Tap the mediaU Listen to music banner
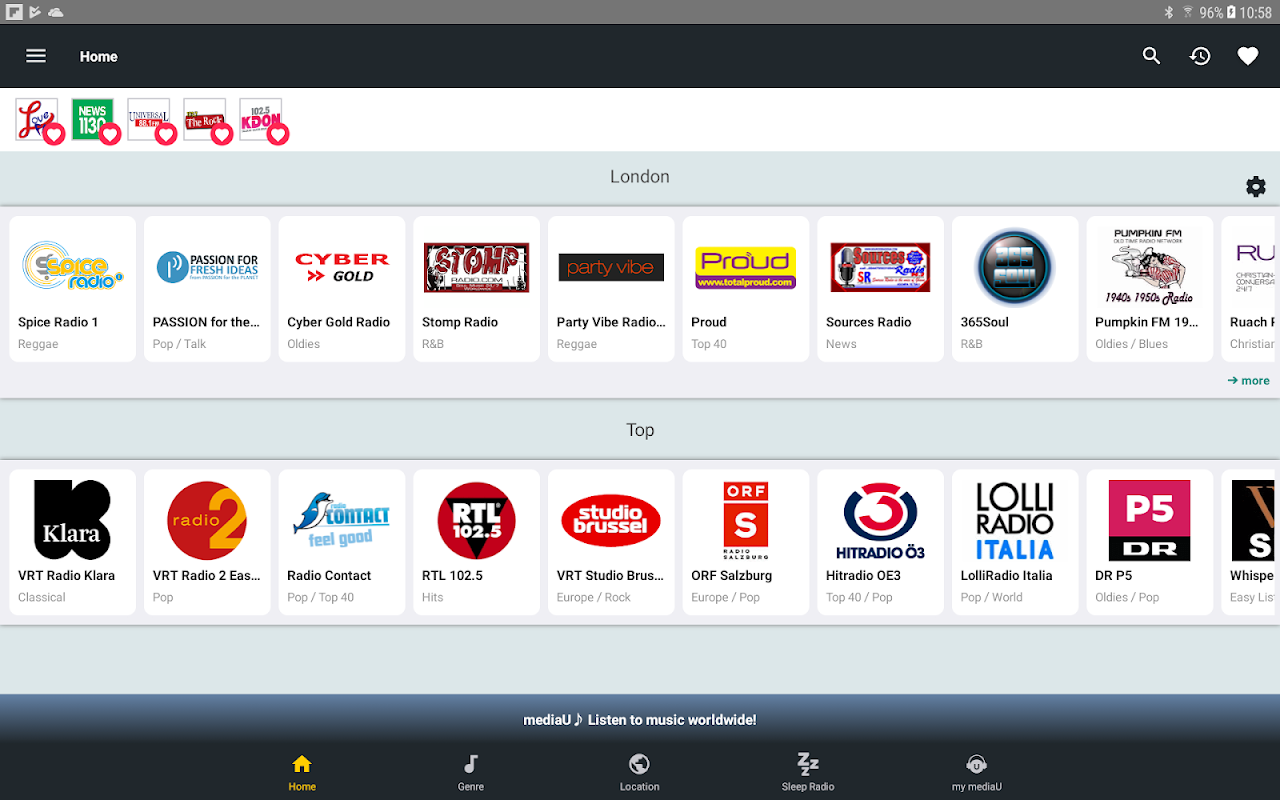 point(640,720)
